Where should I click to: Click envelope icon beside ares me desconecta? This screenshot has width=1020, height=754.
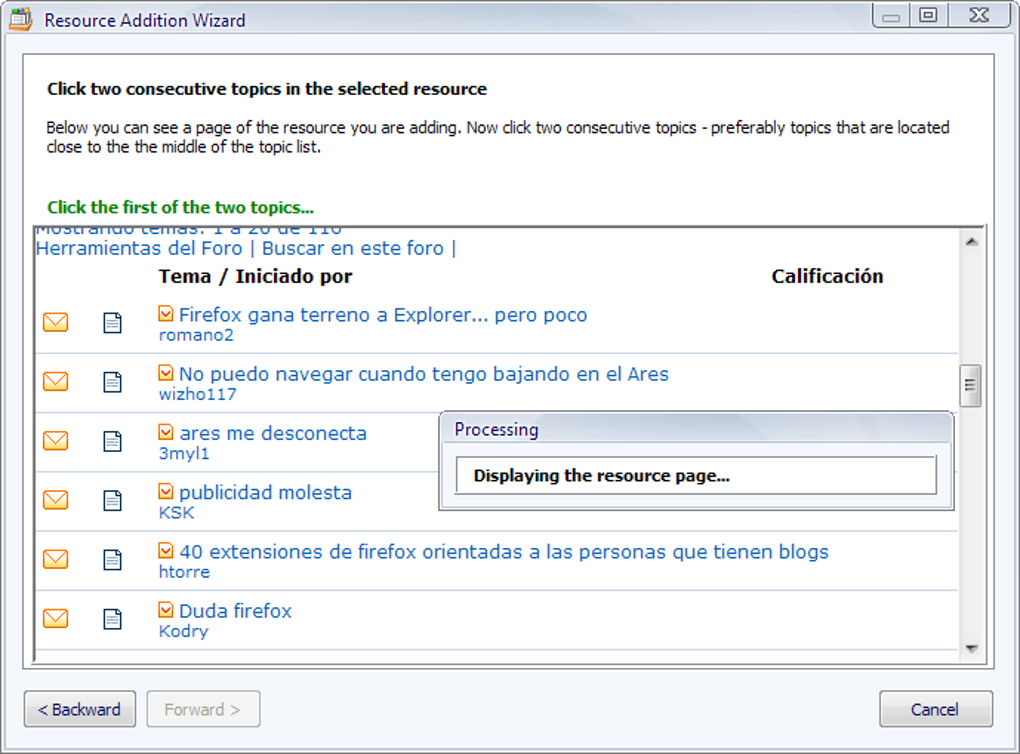point(56,441)
